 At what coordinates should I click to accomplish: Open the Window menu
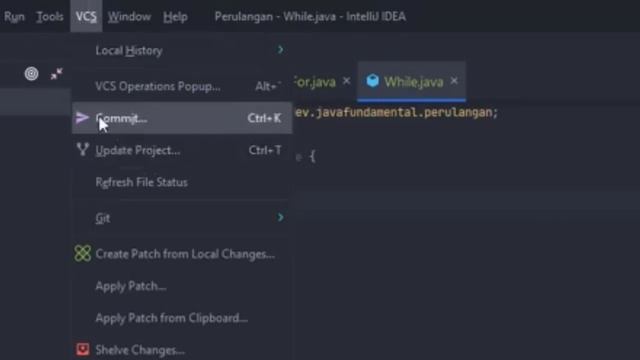pos(129,17)
